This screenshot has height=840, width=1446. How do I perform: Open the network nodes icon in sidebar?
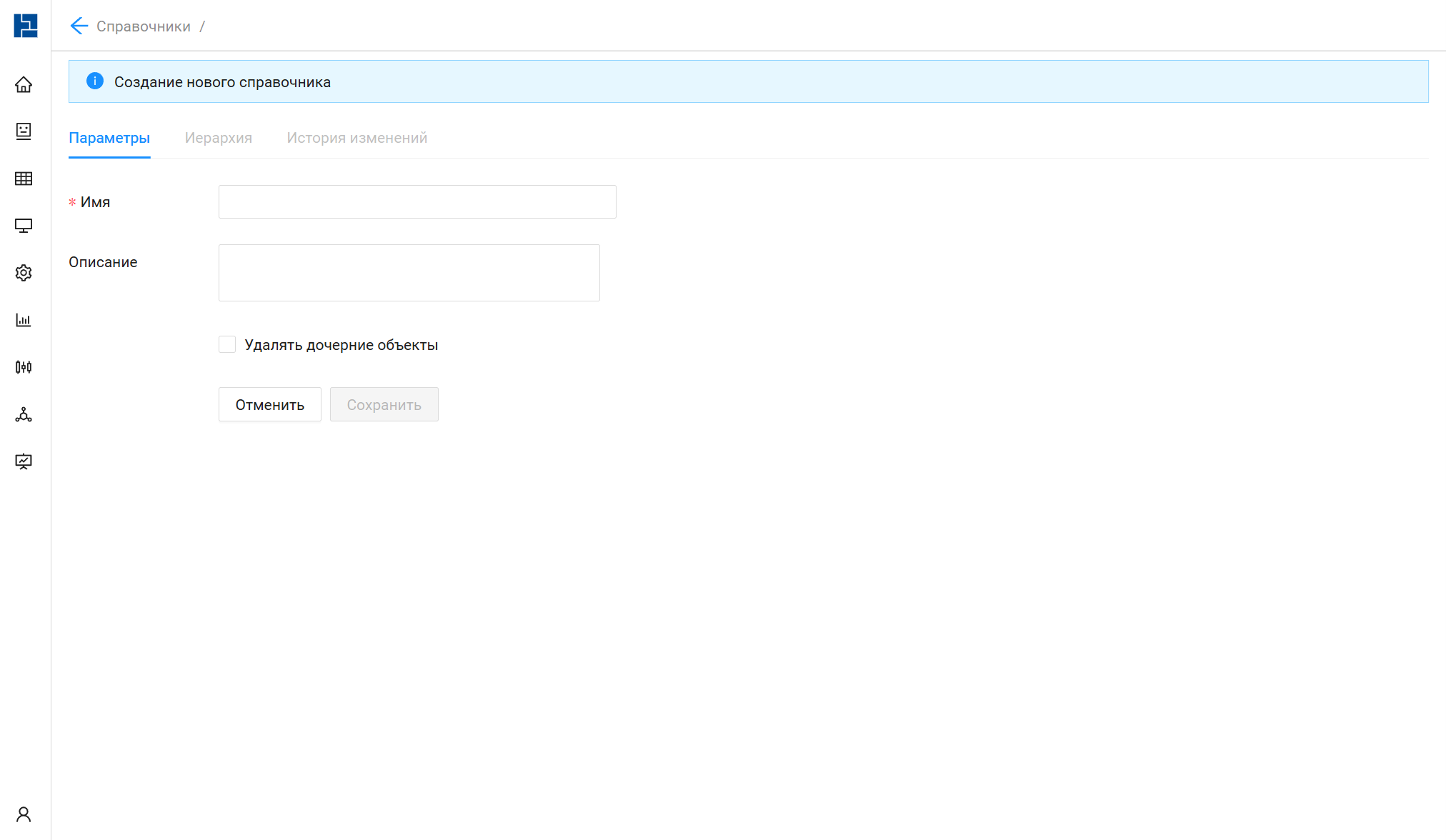click(x=24, y=414)
